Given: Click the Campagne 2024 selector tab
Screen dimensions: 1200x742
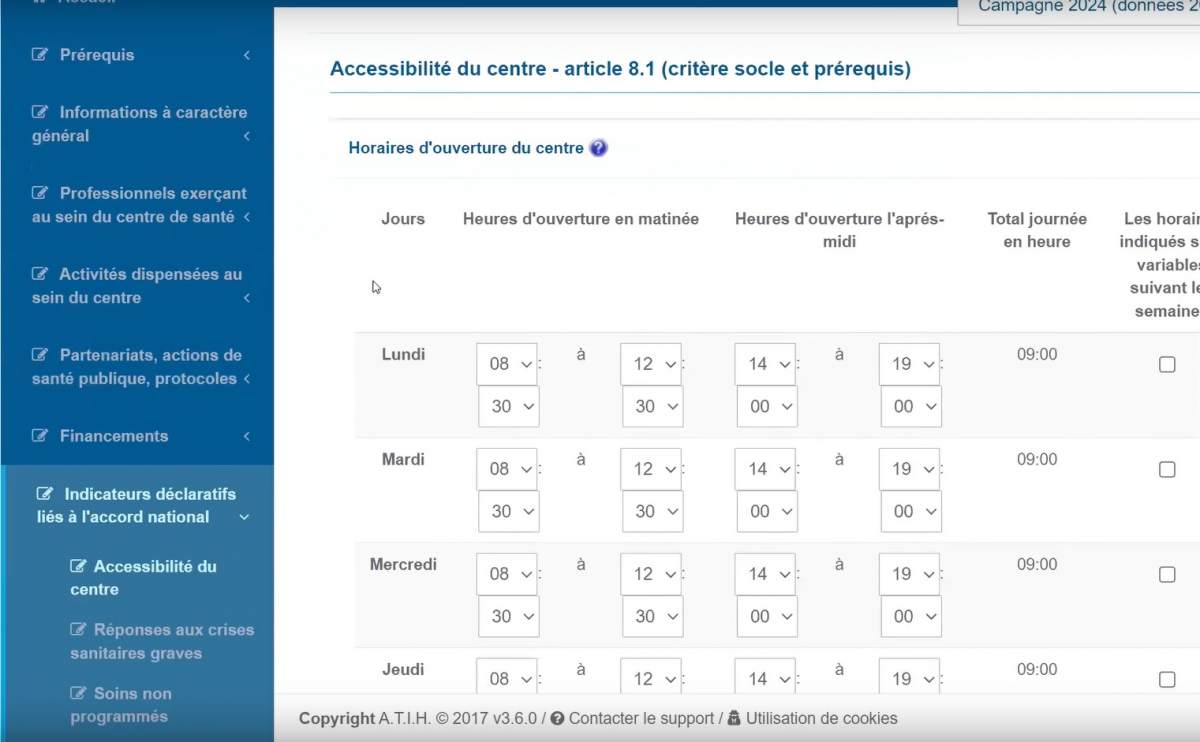Looking at the screenshot, I should 1079,10.
